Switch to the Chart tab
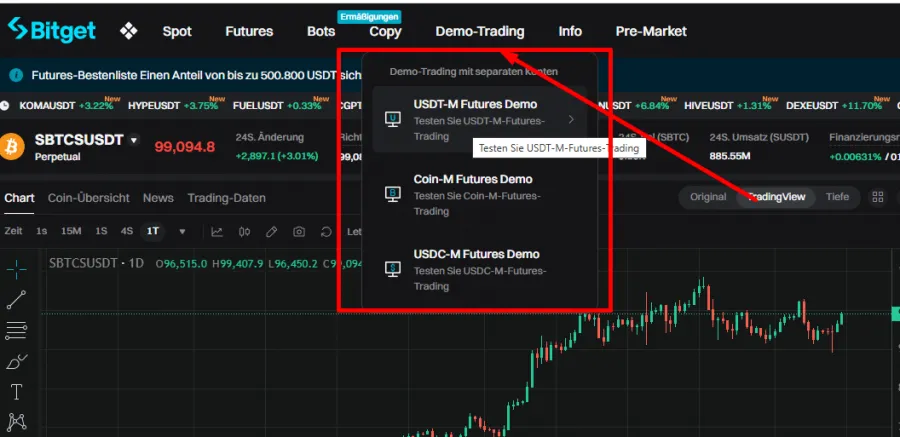 (20, 198)
